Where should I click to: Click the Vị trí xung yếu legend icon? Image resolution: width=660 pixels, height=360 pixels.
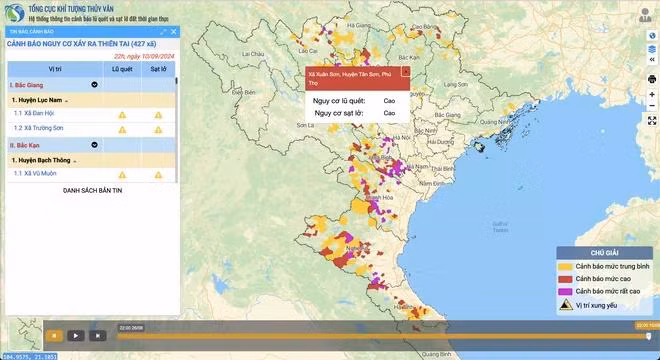coord(566,305)
